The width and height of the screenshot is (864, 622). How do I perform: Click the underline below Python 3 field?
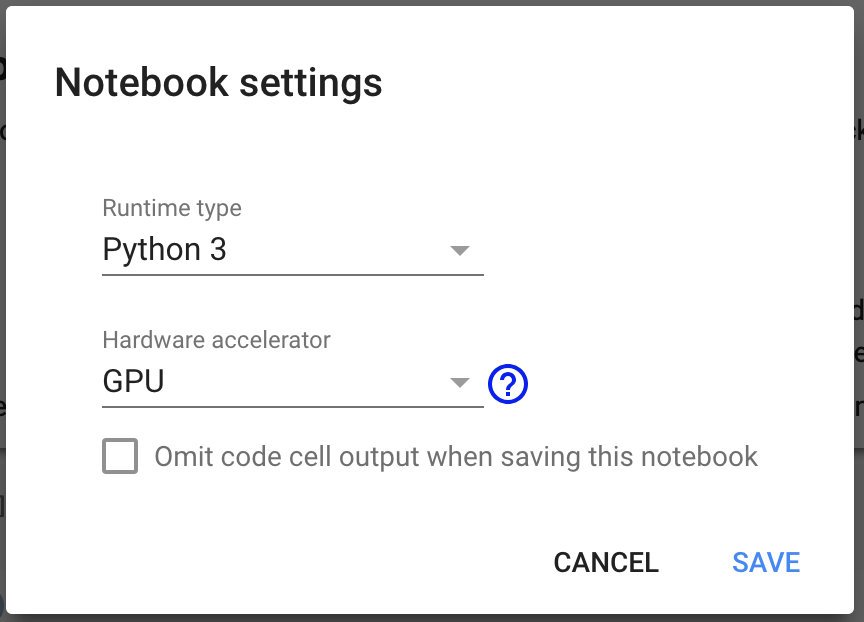[x=293, y=274]
